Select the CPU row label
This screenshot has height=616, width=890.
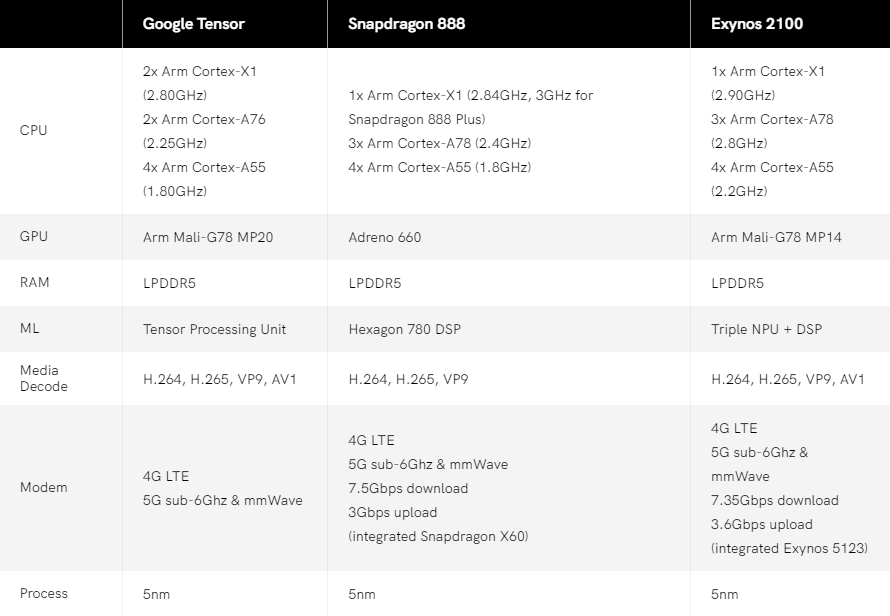pos(33,130)
